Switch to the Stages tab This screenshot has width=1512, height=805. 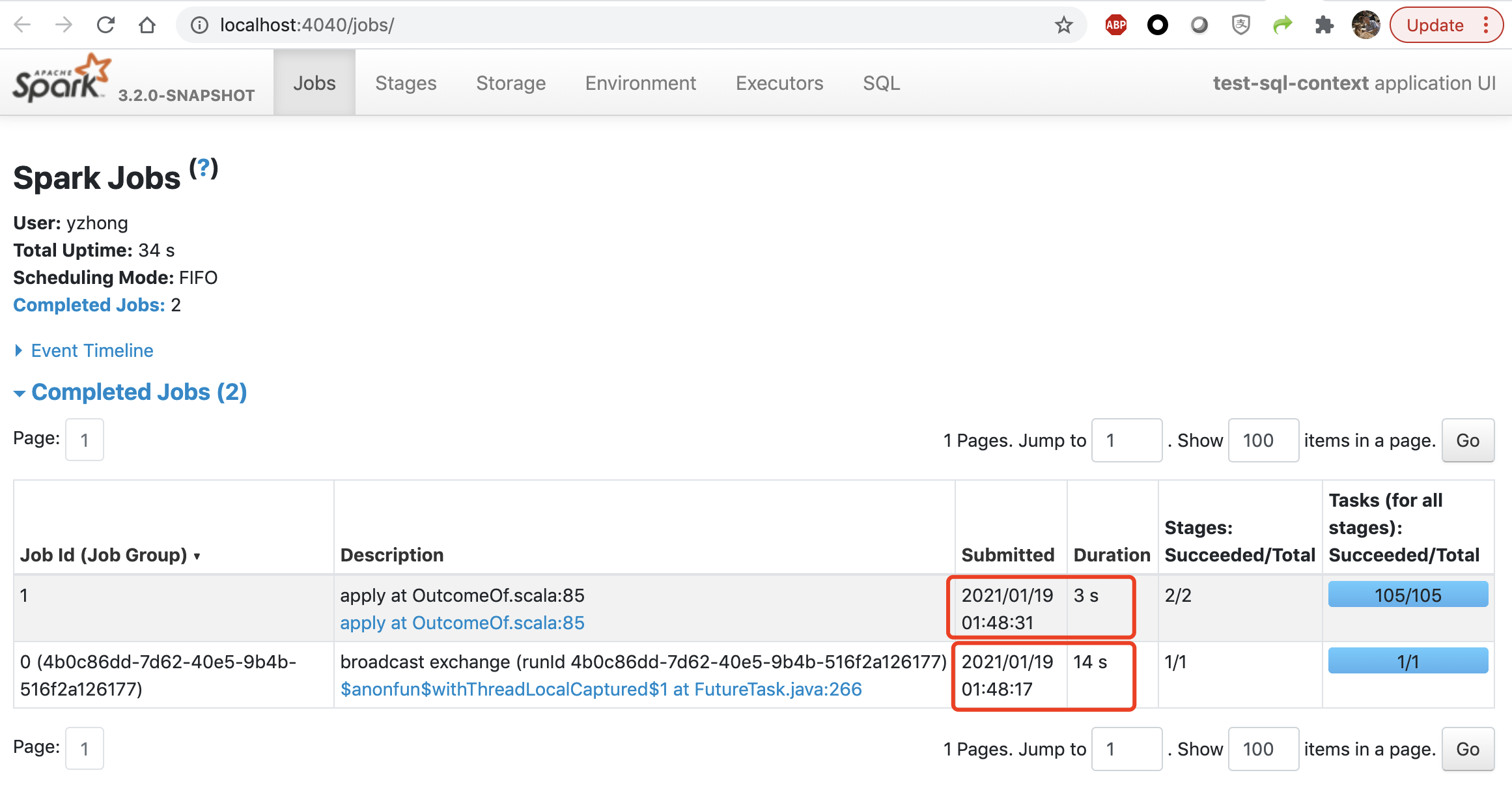406,83
